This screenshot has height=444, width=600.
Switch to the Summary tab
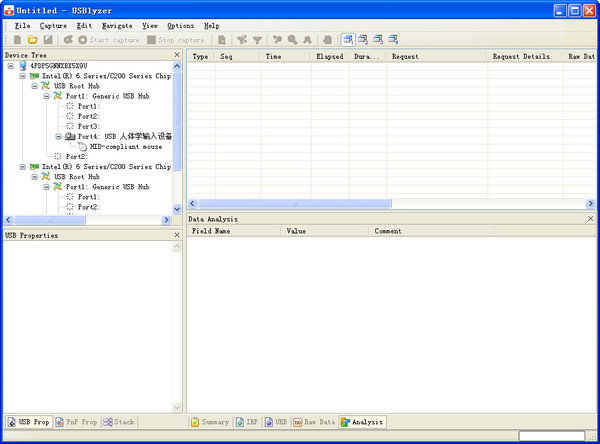210,422
